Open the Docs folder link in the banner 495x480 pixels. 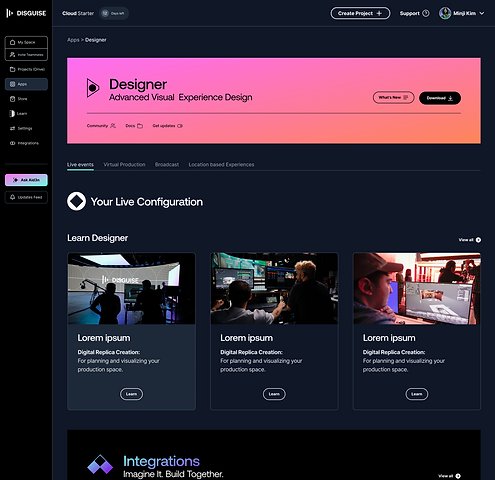pos(134,126)
